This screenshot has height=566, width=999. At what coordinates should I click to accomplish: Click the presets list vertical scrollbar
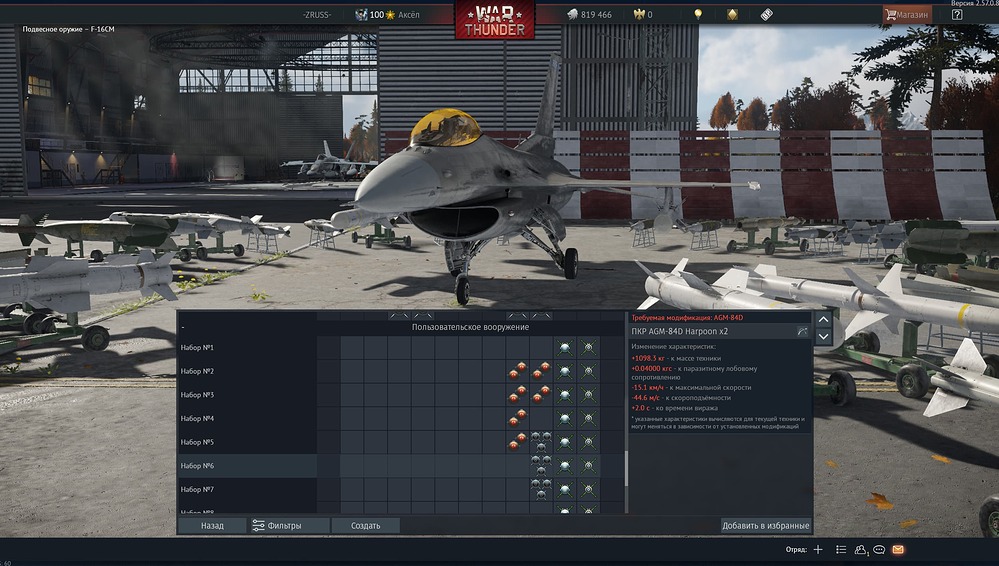626,468
